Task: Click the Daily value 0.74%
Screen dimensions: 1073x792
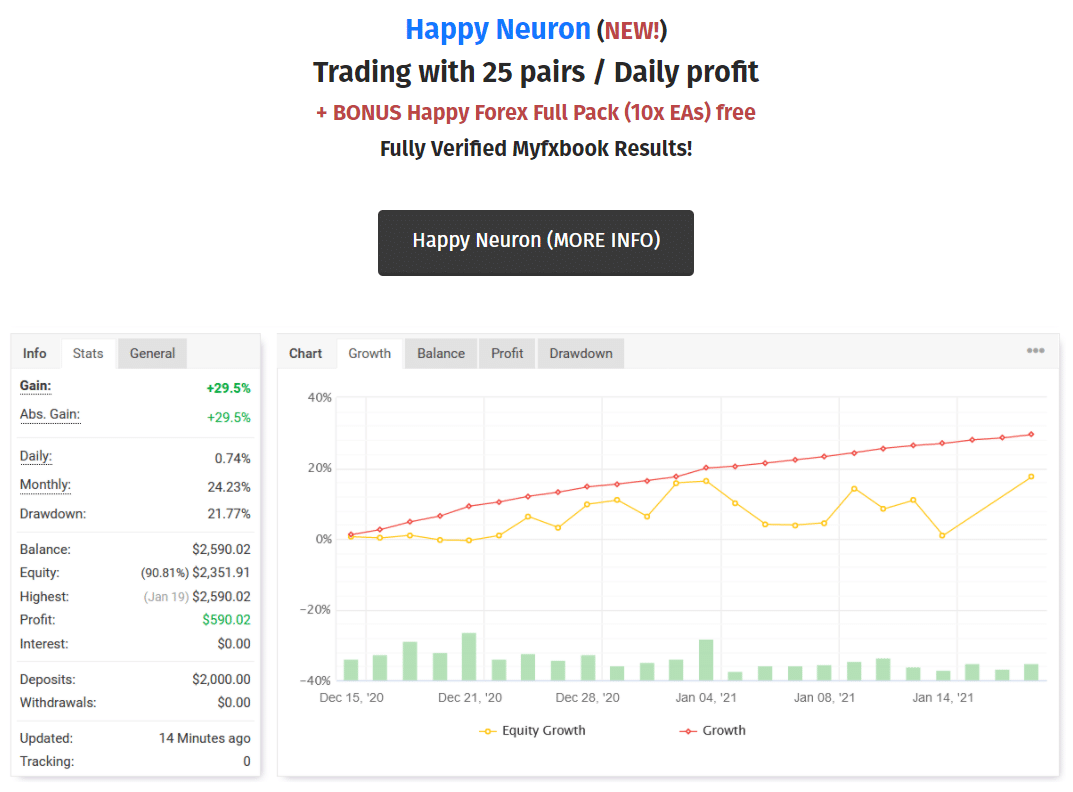Action: [233, 458]
